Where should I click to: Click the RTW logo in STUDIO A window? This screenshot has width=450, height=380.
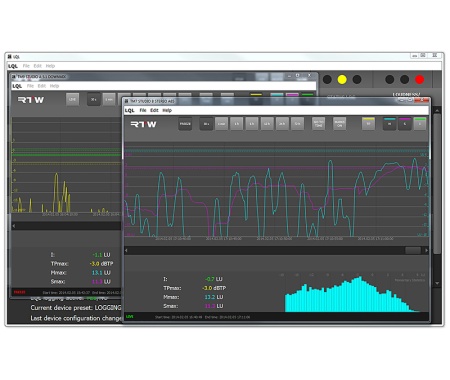point(31,100)
